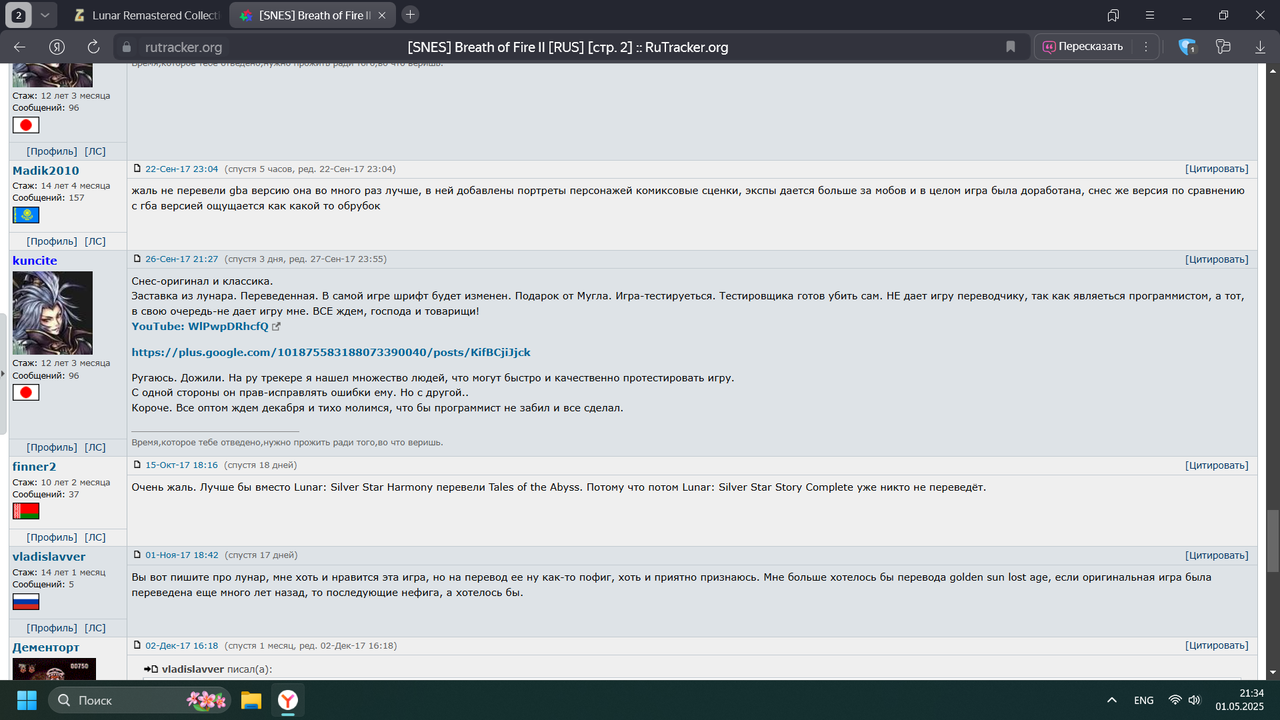Reload the page
Screen dimensions: 1280x720
[93, 47]
